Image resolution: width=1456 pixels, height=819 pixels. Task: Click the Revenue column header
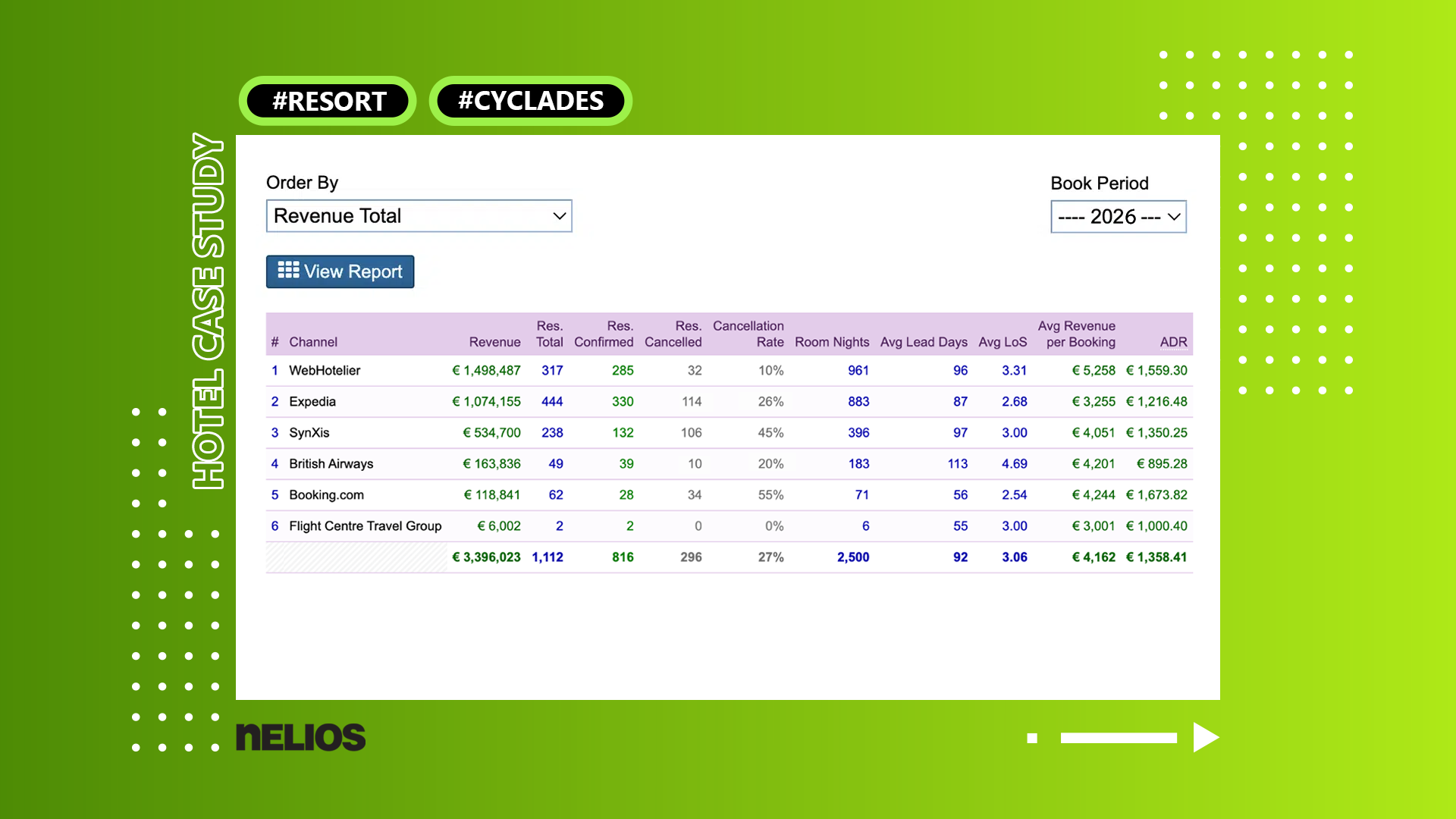click(494, 342)
